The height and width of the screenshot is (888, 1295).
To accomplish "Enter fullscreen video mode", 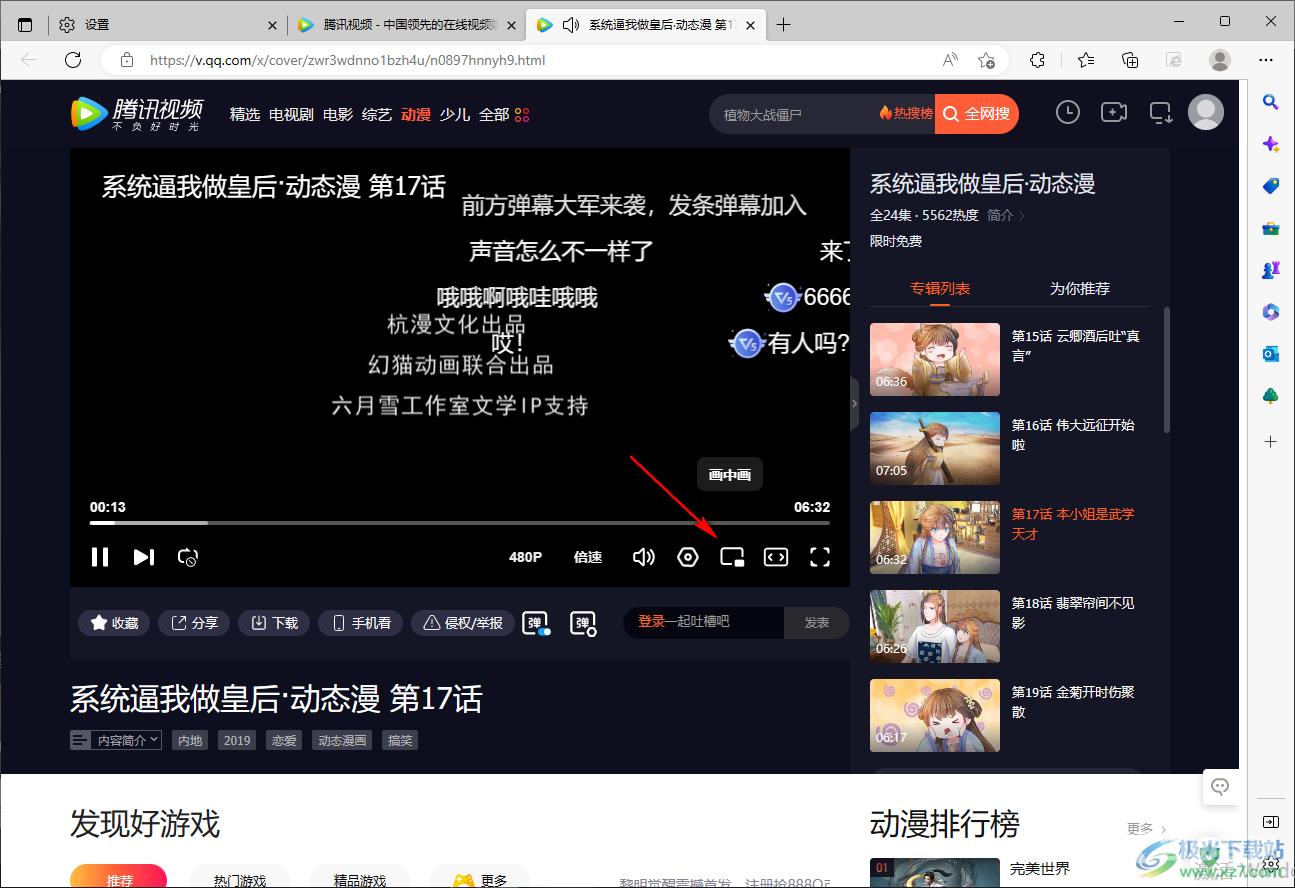I will point(820,557).
